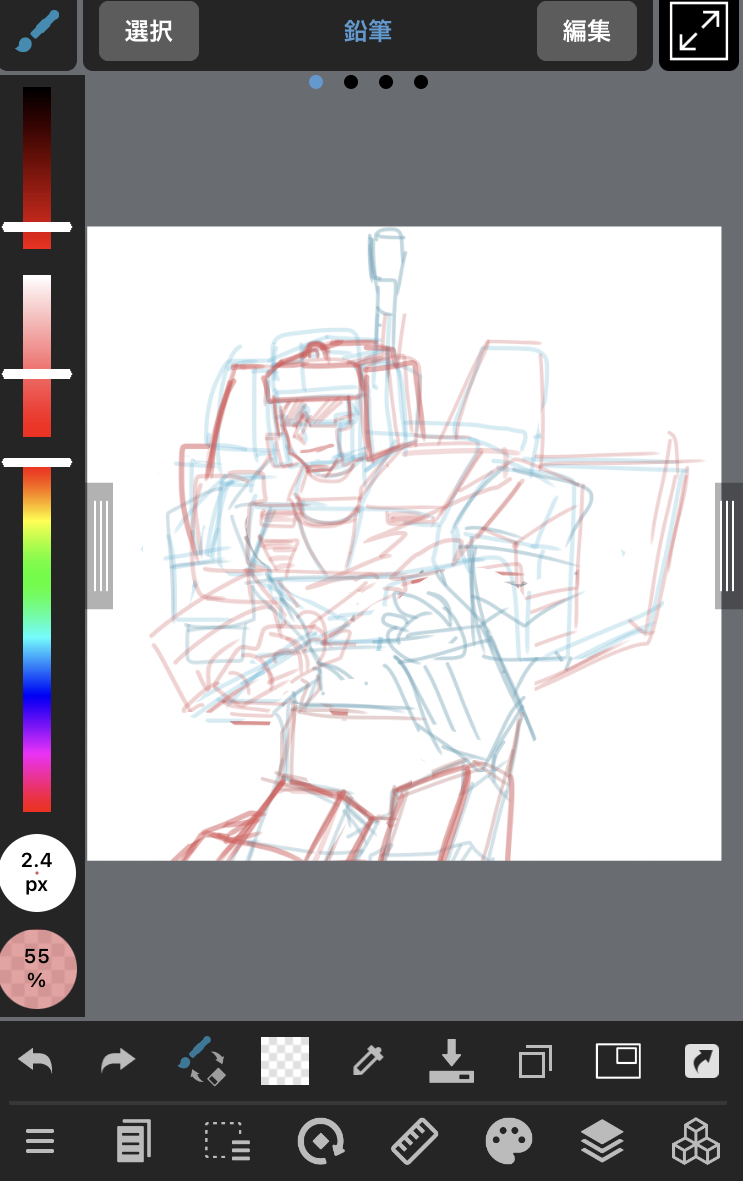Screen dimensions: 743x1181
Task: Open the selection tools menu
Action: pos(227,1140)
